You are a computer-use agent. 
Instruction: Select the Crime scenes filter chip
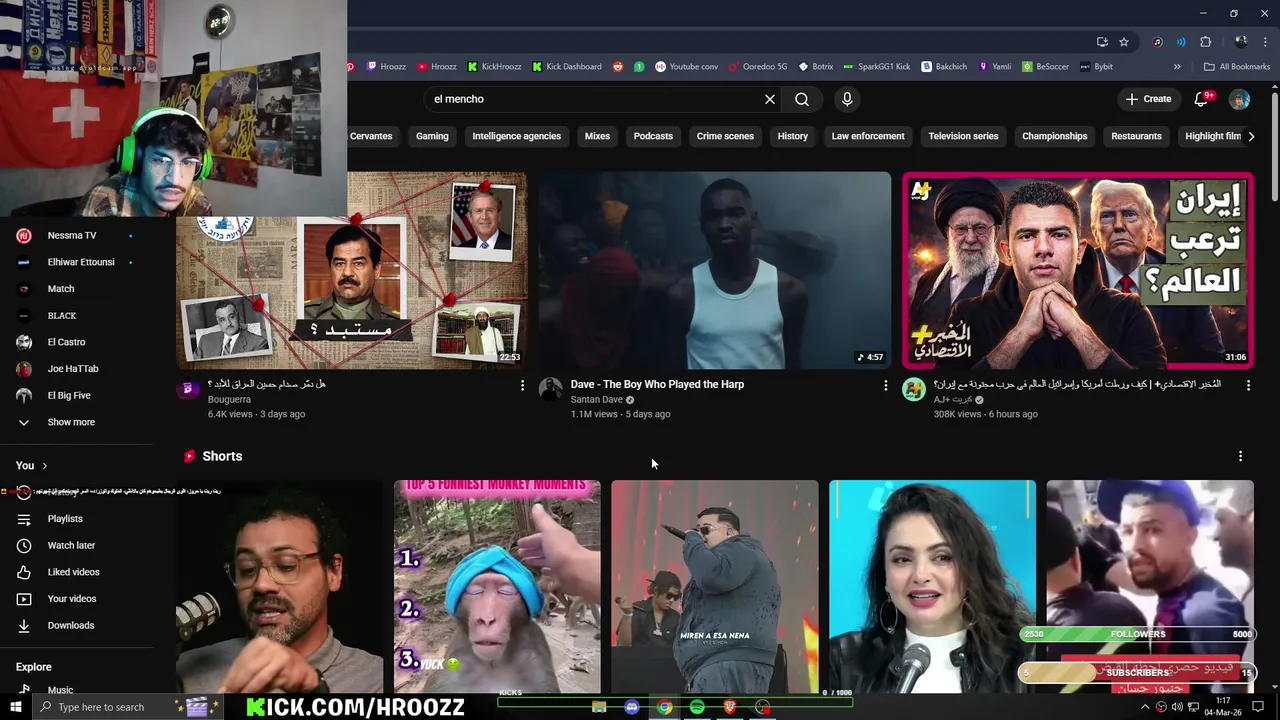point(725,136)
